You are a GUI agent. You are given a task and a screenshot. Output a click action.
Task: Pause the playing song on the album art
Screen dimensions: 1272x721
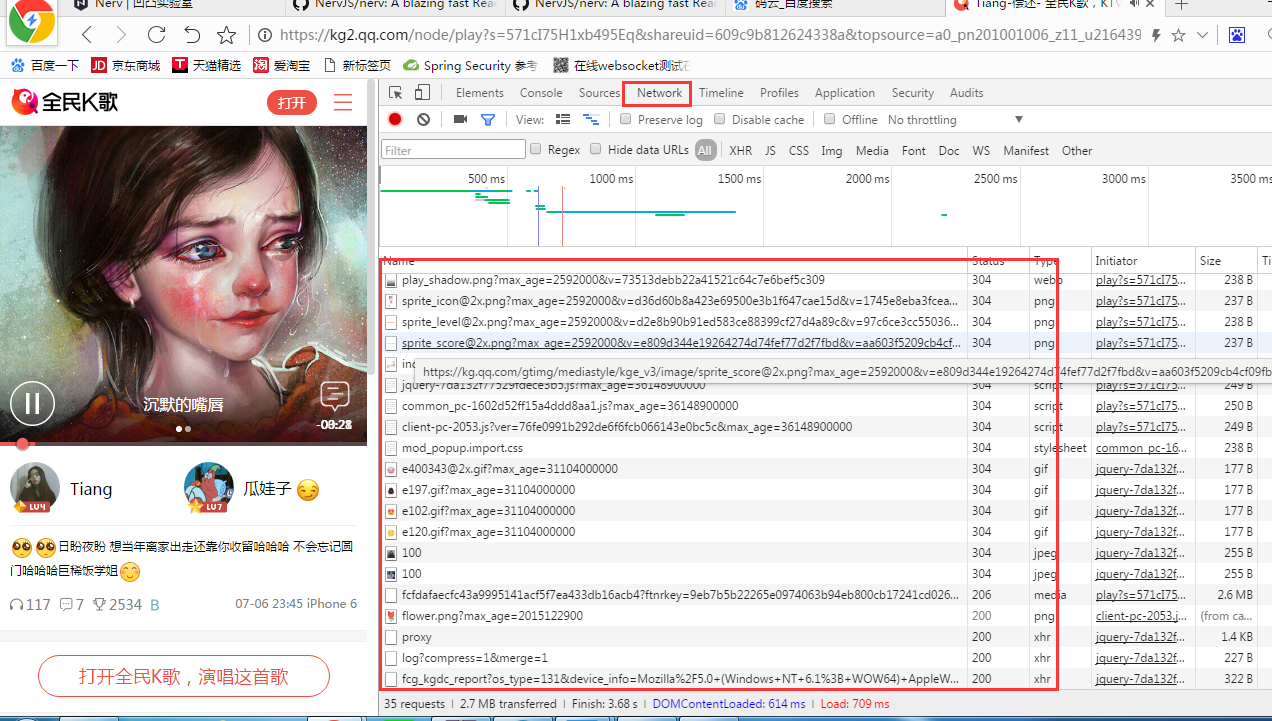(x=32, y=403)
